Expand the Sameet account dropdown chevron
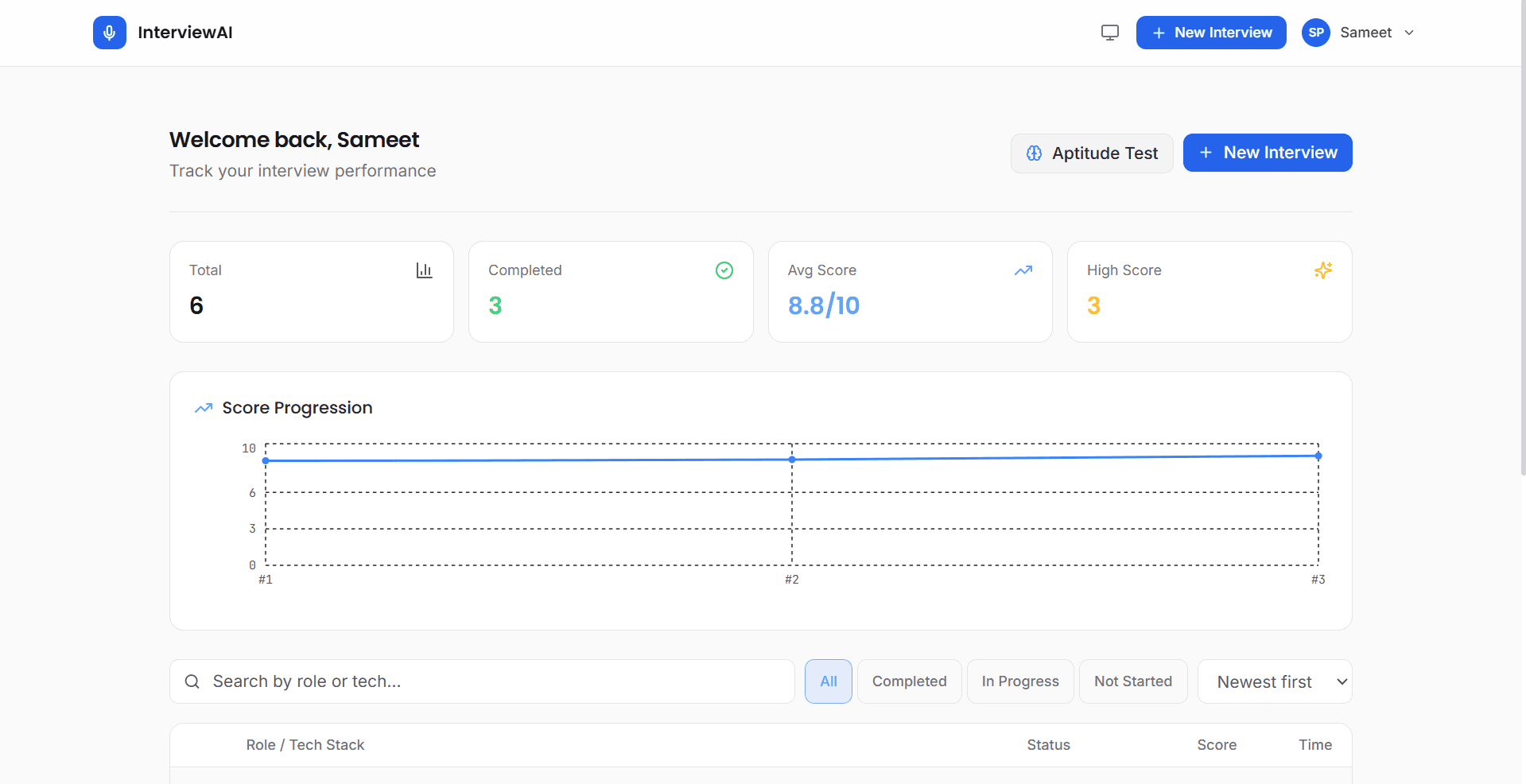Screen dimensions: 1526x784 point(1409,33)
